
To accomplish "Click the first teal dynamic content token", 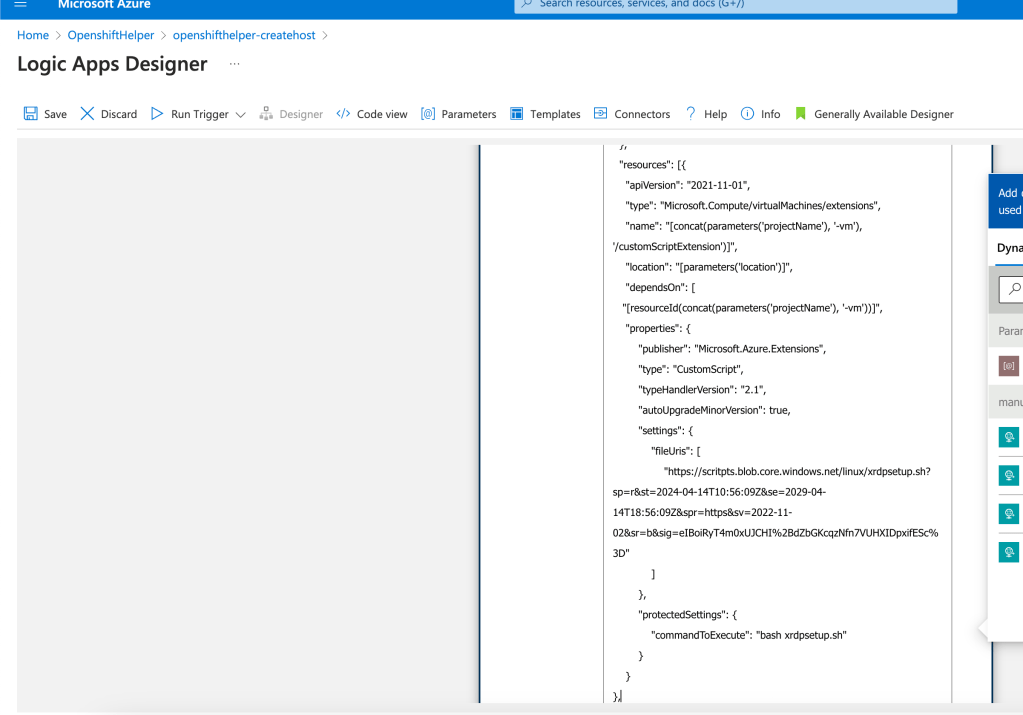I will point(1009,437).
